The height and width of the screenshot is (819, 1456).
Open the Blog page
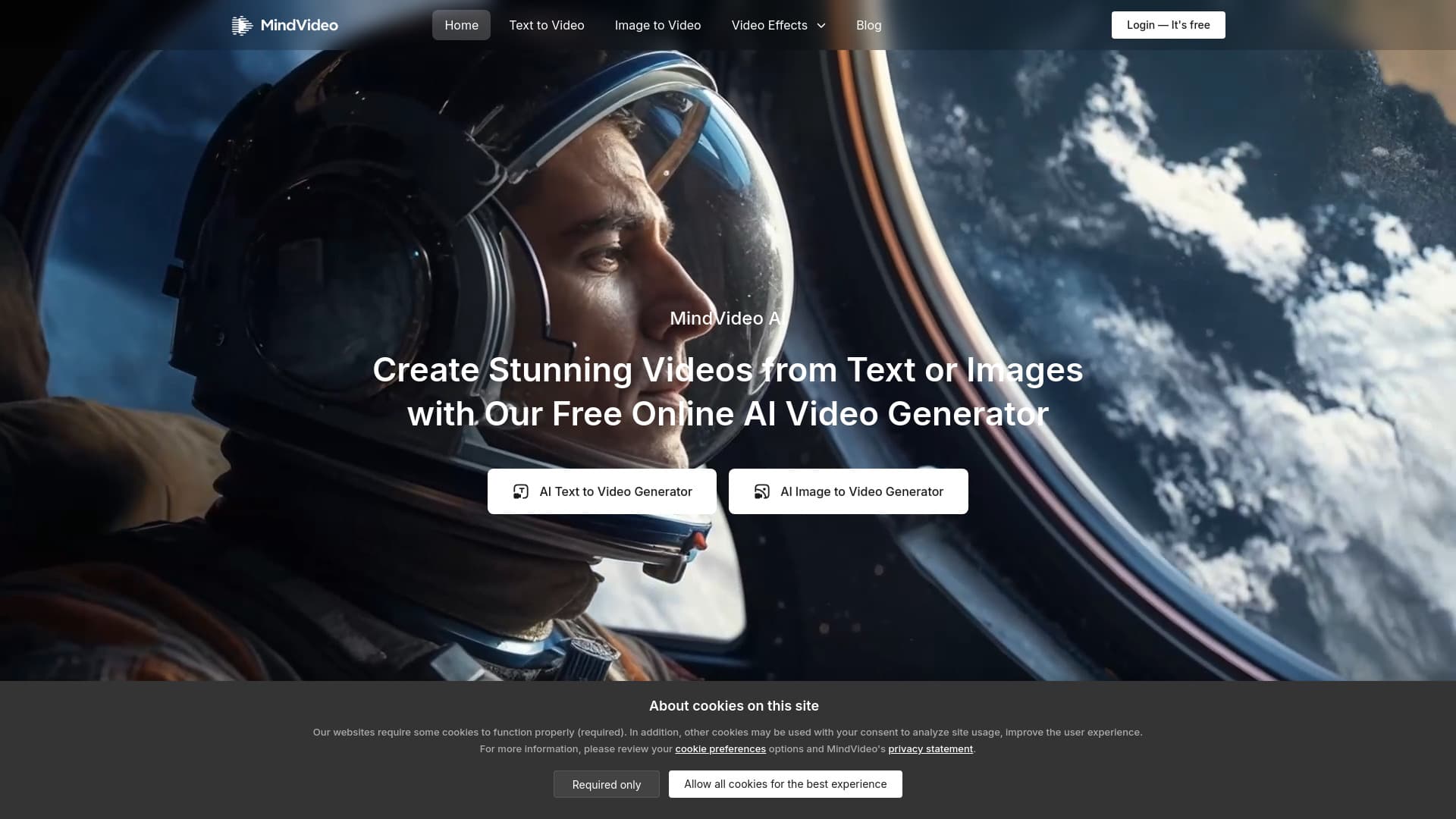point(868,25)
